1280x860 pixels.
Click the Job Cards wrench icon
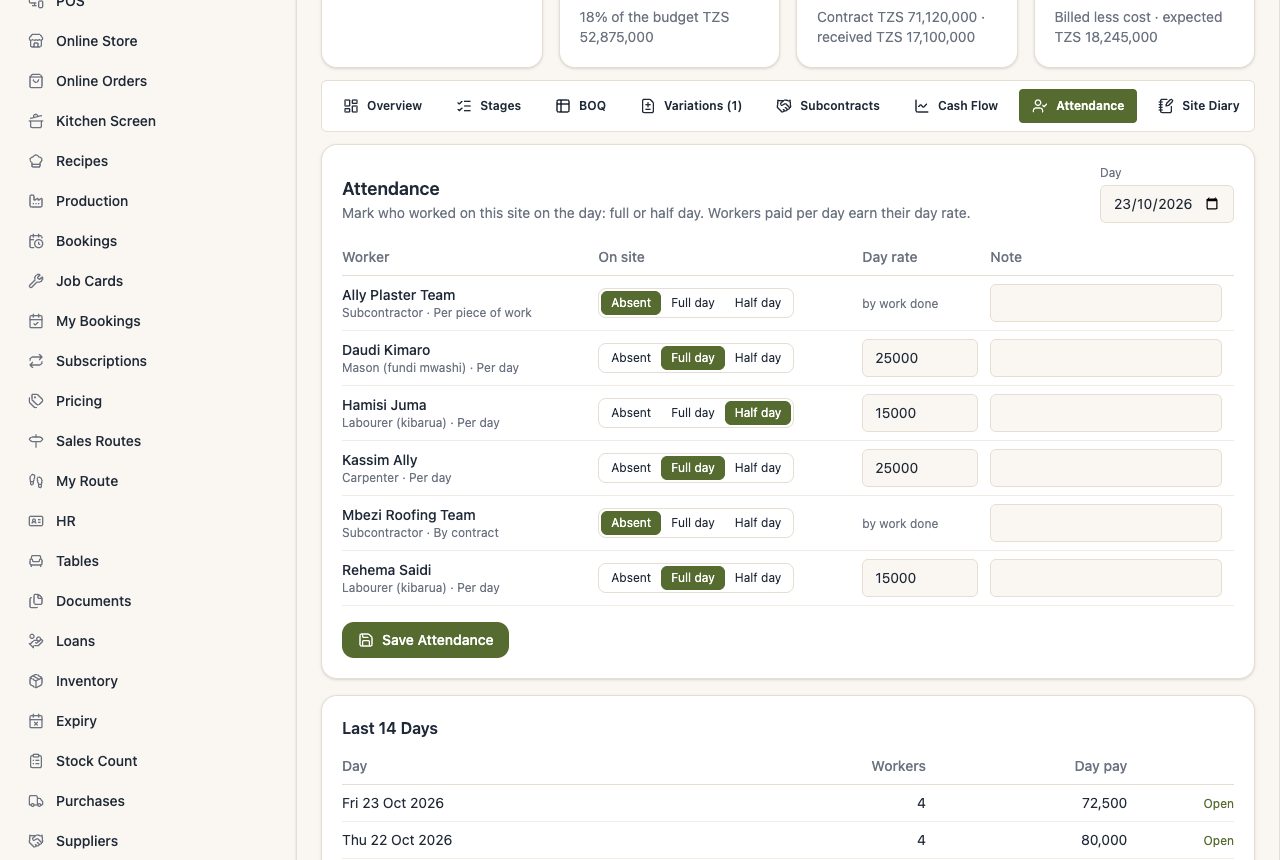[x=36, y=281]
